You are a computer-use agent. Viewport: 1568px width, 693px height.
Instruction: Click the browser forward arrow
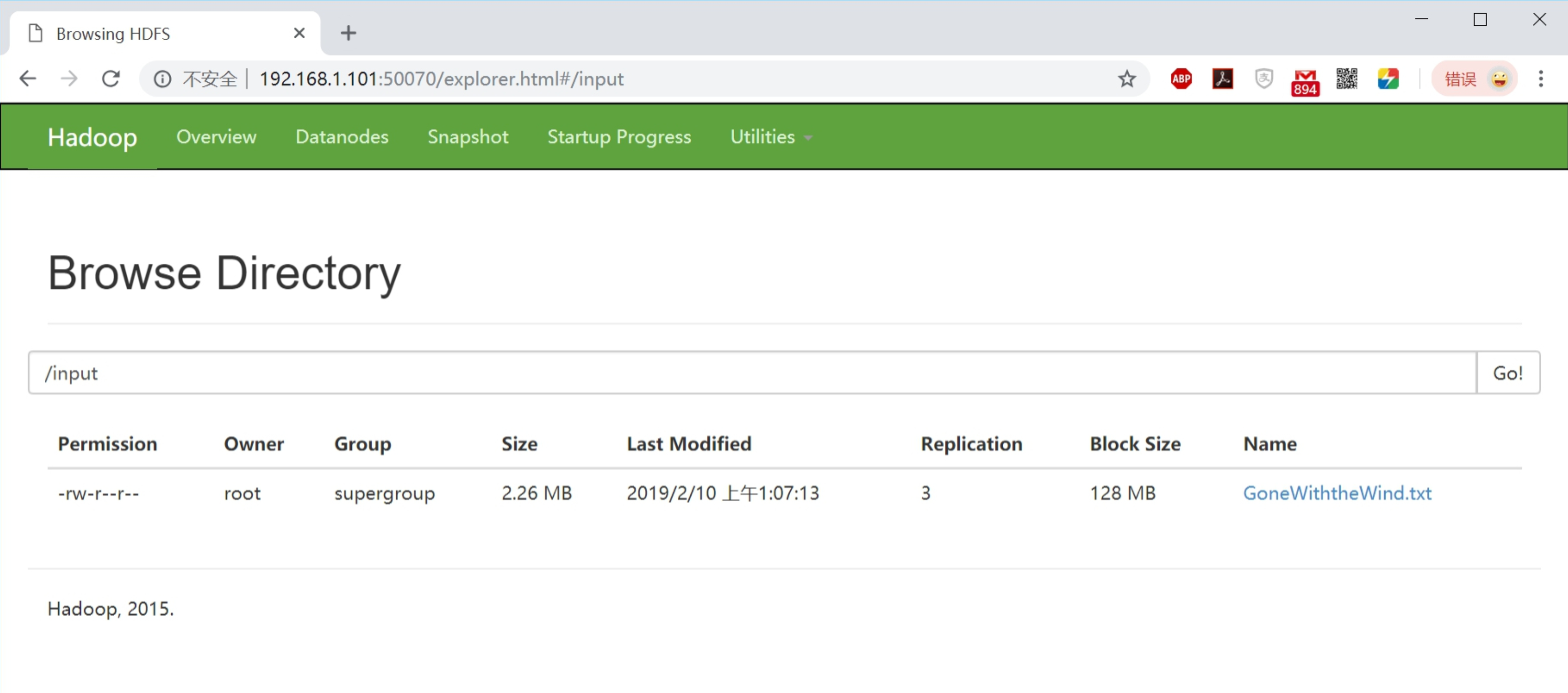[69, 79]
